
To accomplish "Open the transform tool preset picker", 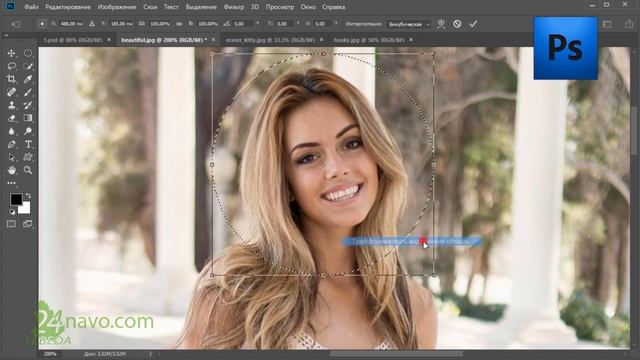I will click(16, 24).
